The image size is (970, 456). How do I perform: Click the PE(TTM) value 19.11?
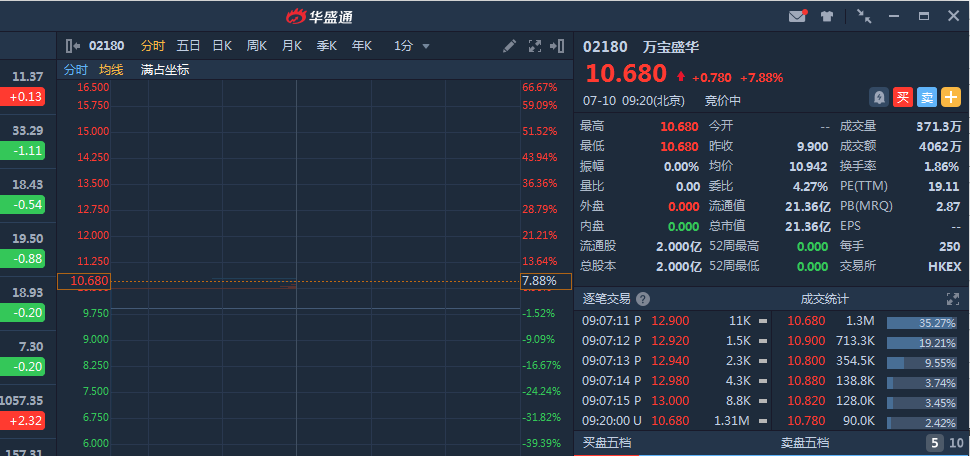pyautogui.click(x=946, y=186)
